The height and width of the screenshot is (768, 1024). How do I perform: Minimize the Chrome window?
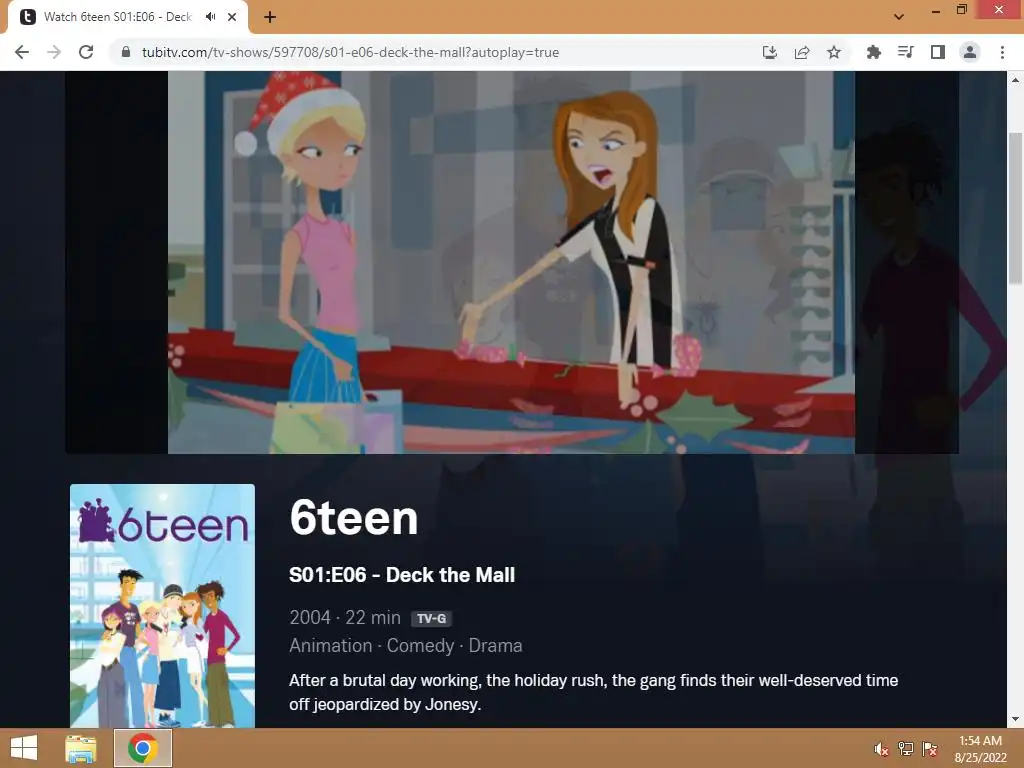tap(935, 10)
